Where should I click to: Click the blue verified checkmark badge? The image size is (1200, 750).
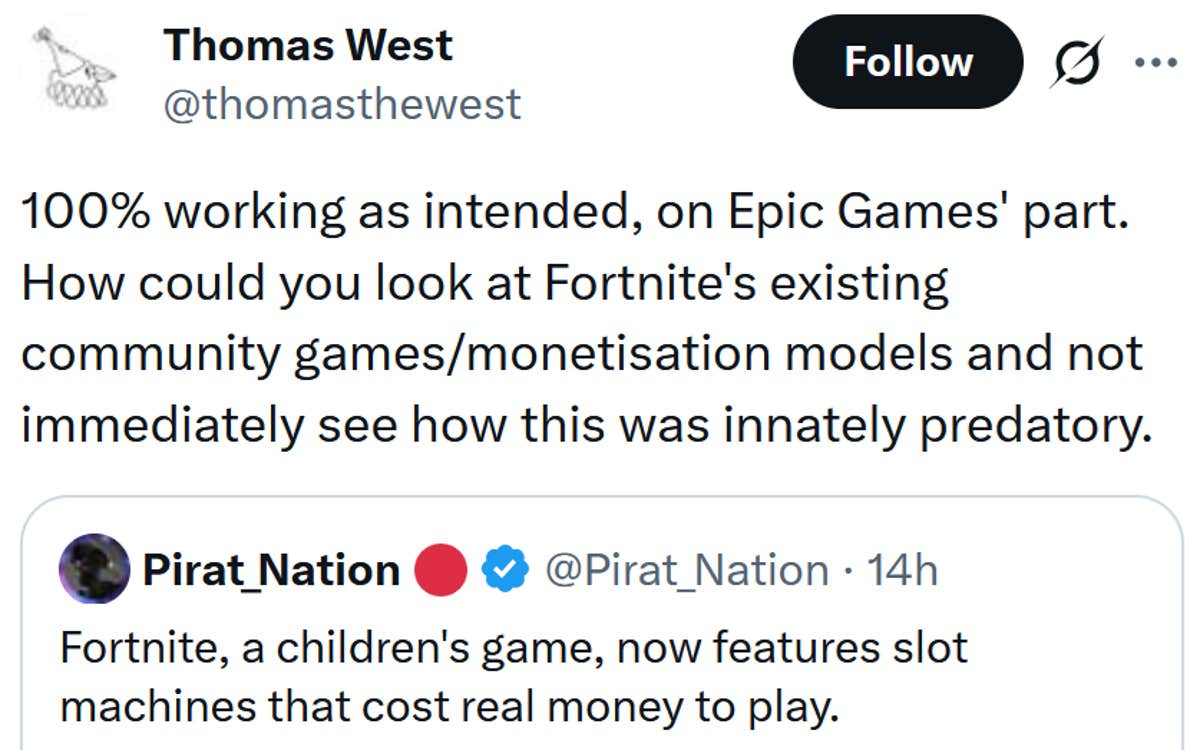(505, 570)
